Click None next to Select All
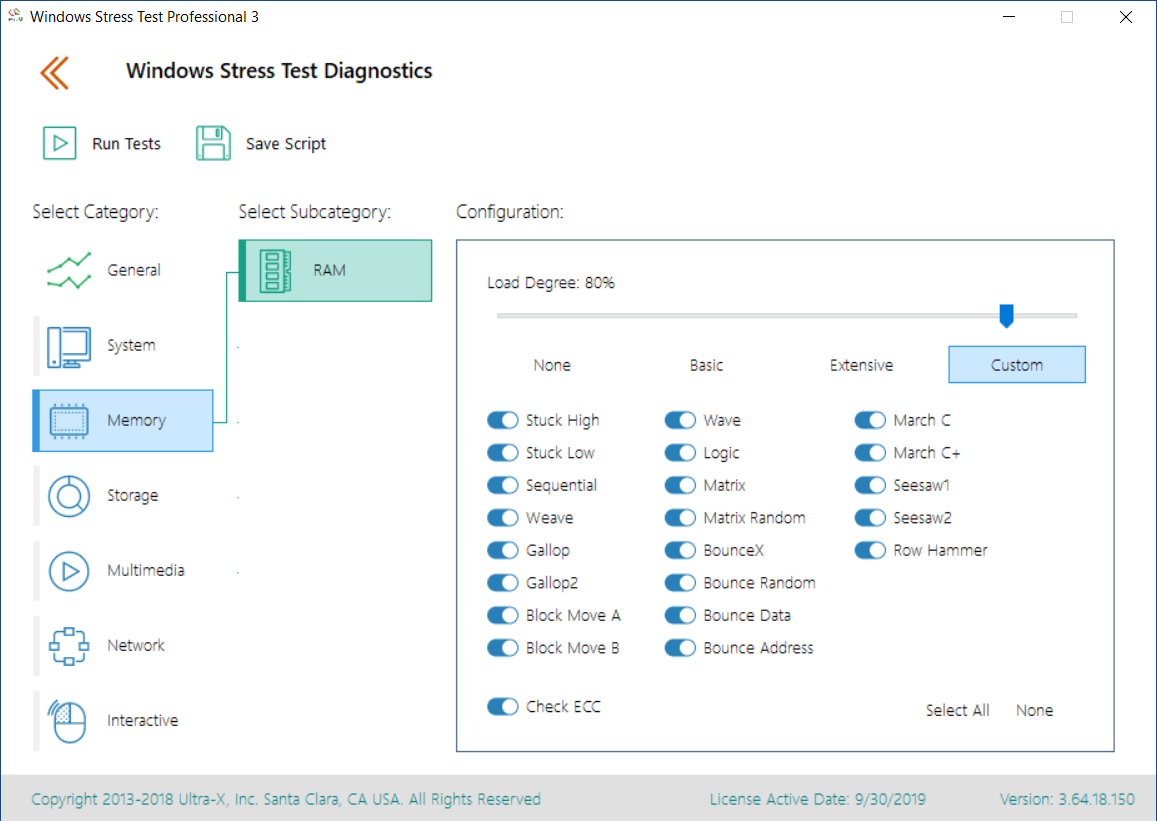 pyautogui.click(x=1035, y=710)
